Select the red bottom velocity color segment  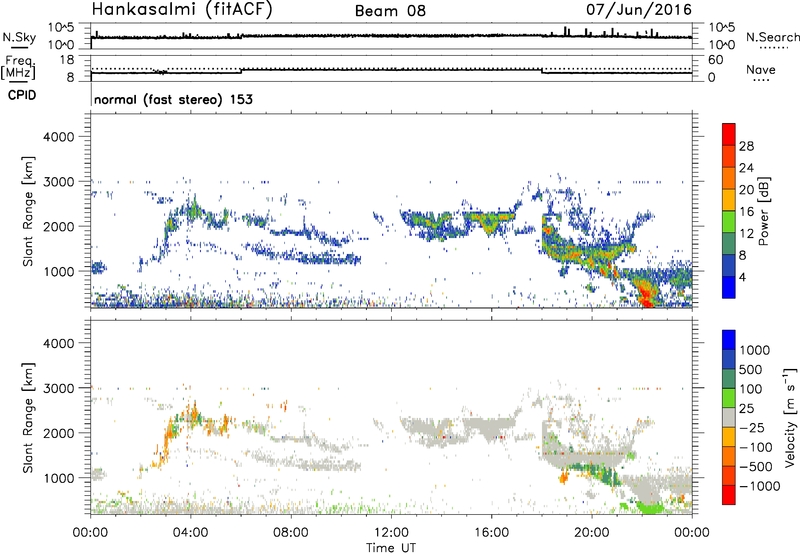(x=729, y=495)
